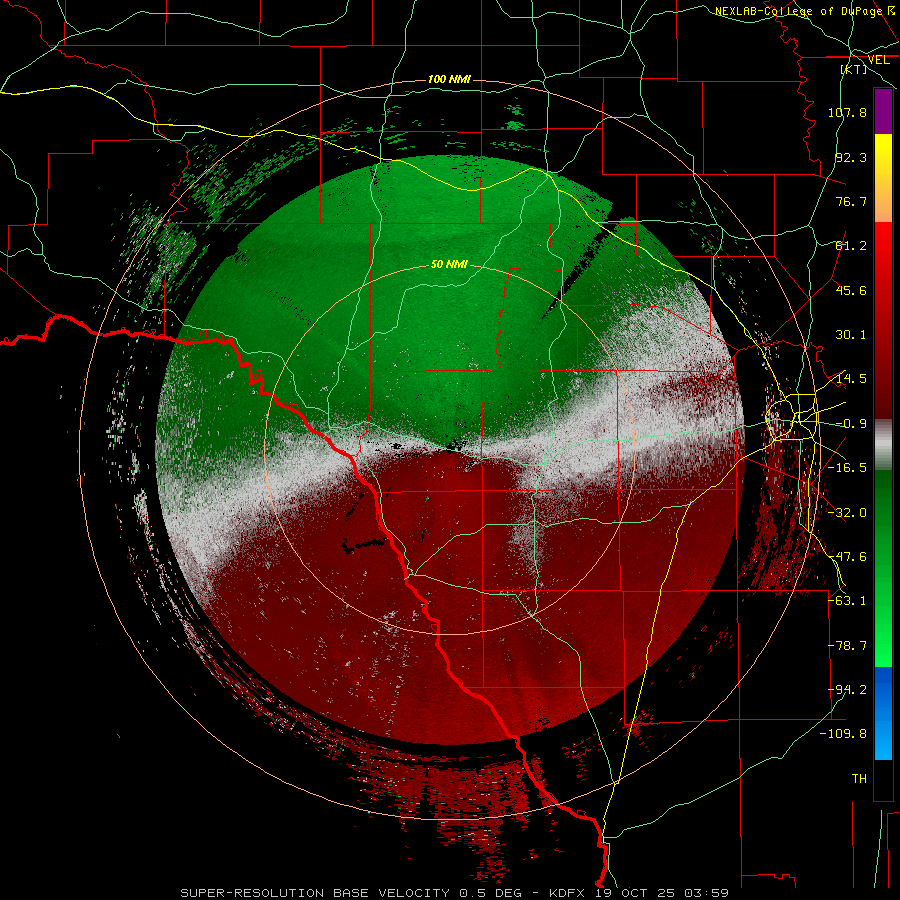The image size is (900, 900).
Task: Click the 107.8 velocity scale value
Action: click(x=847, y=112)
